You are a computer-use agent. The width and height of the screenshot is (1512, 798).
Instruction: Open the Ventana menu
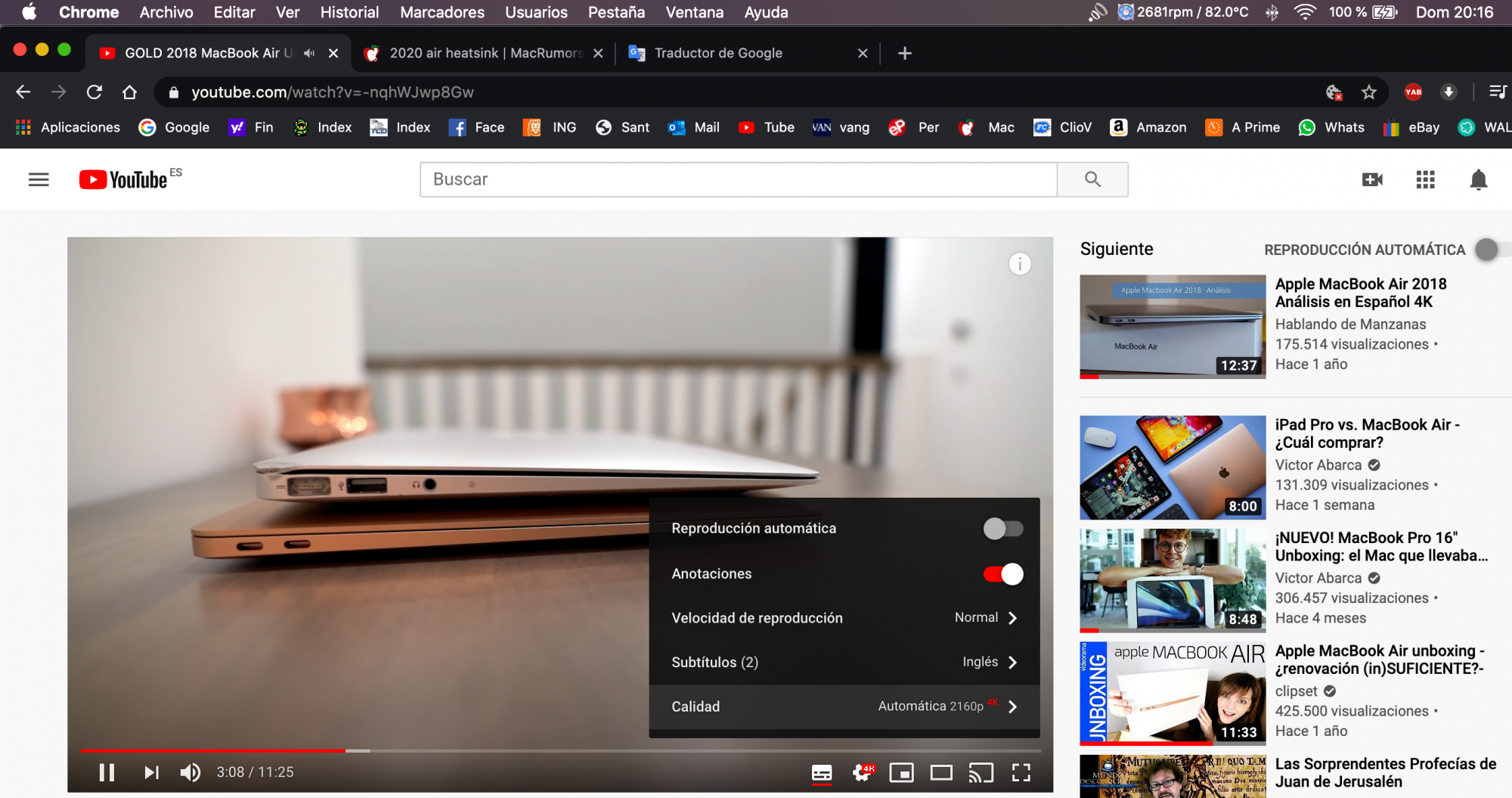pos(694,12)
